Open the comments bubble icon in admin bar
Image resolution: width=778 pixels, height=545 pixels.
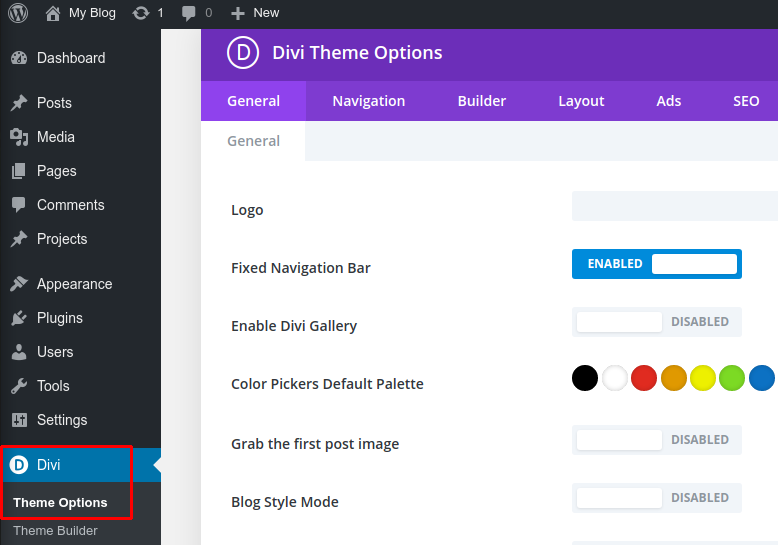(x=189, y=13)
